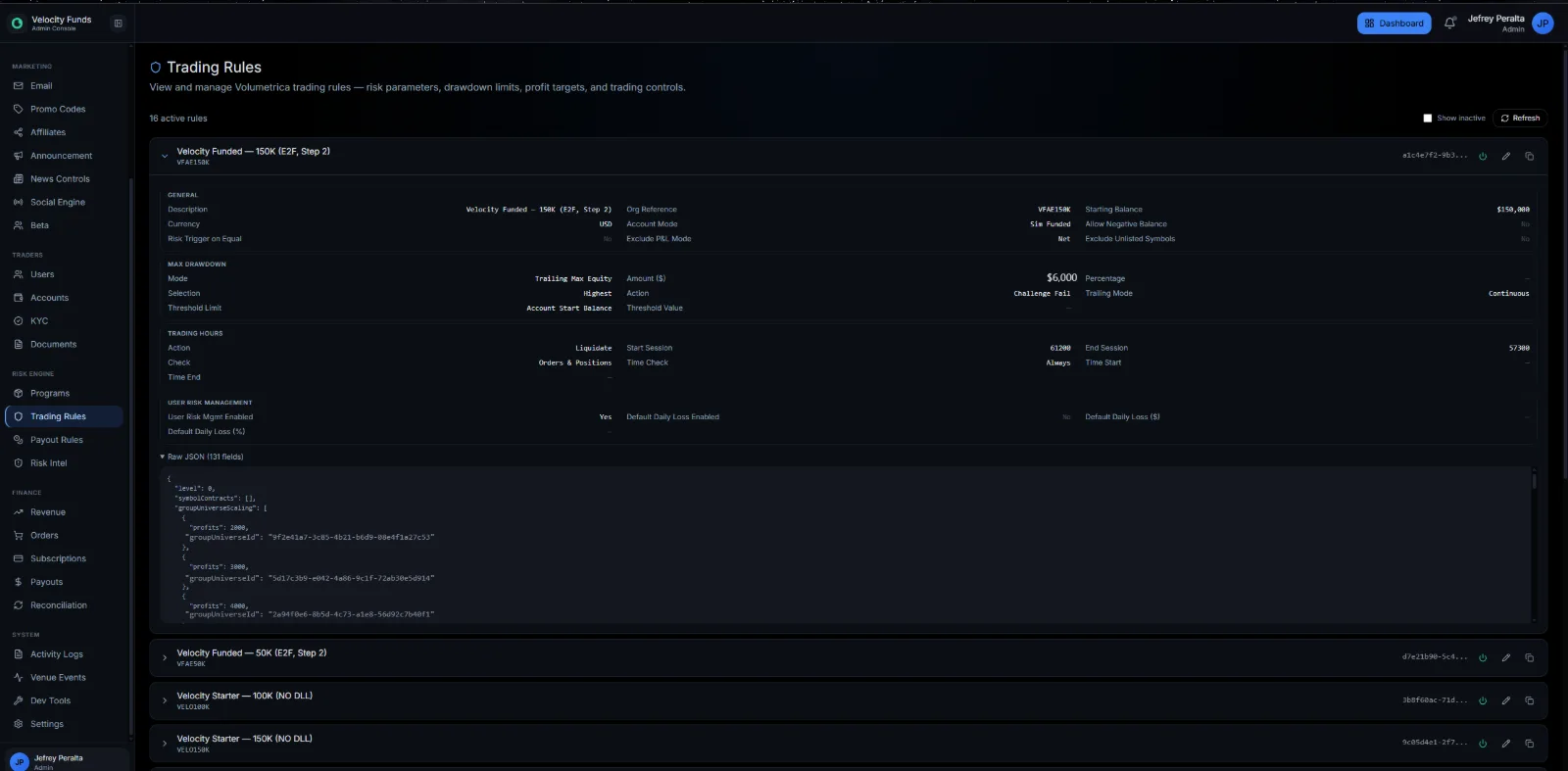Go to Payout Rules page
The width and height of the screenshot is (1568, 771).
pyautogui.click(x=64, y=440)
